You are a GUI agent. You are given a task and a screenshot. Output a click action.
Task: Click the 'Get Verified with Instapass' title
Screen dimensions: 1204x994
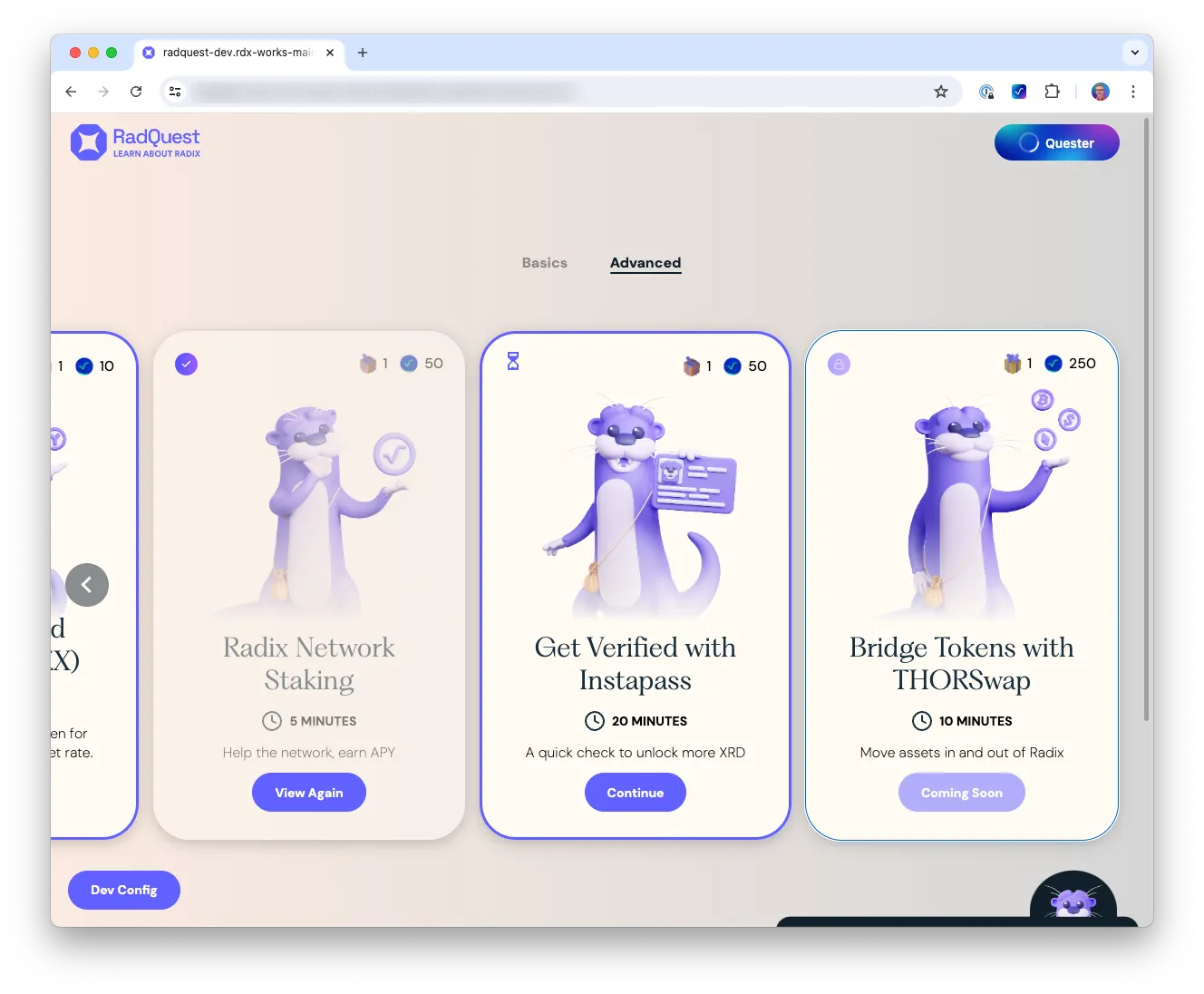click(x=636, y=664)
